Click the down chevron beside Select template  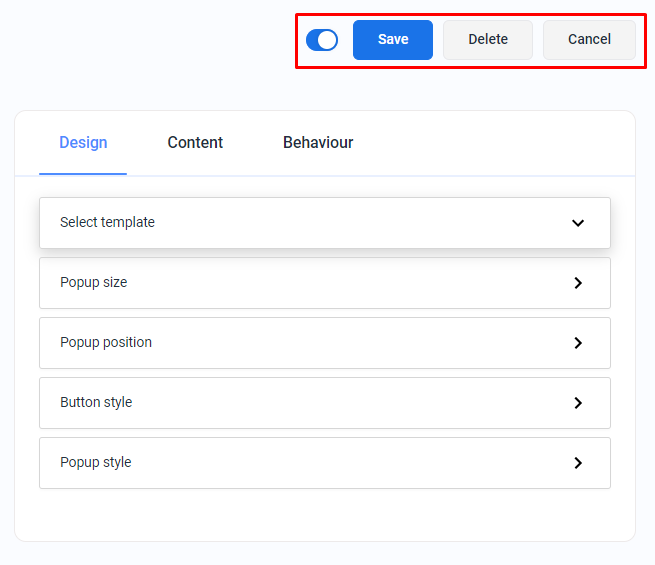tap(578, 223)
